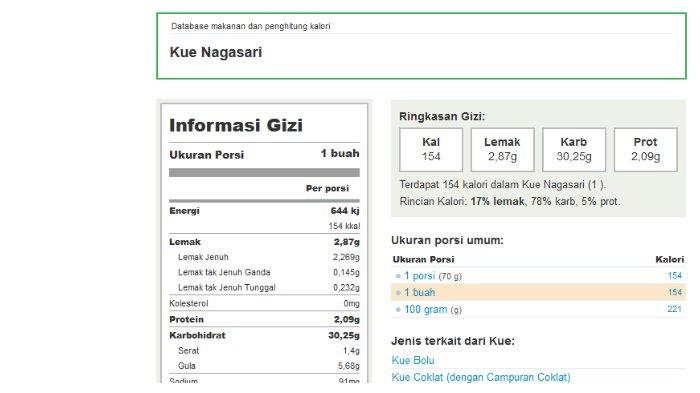Viewport: 700px width, 393px height.
Task: Click the '5,68g' sugar value
Action: (x=349, y=366)
